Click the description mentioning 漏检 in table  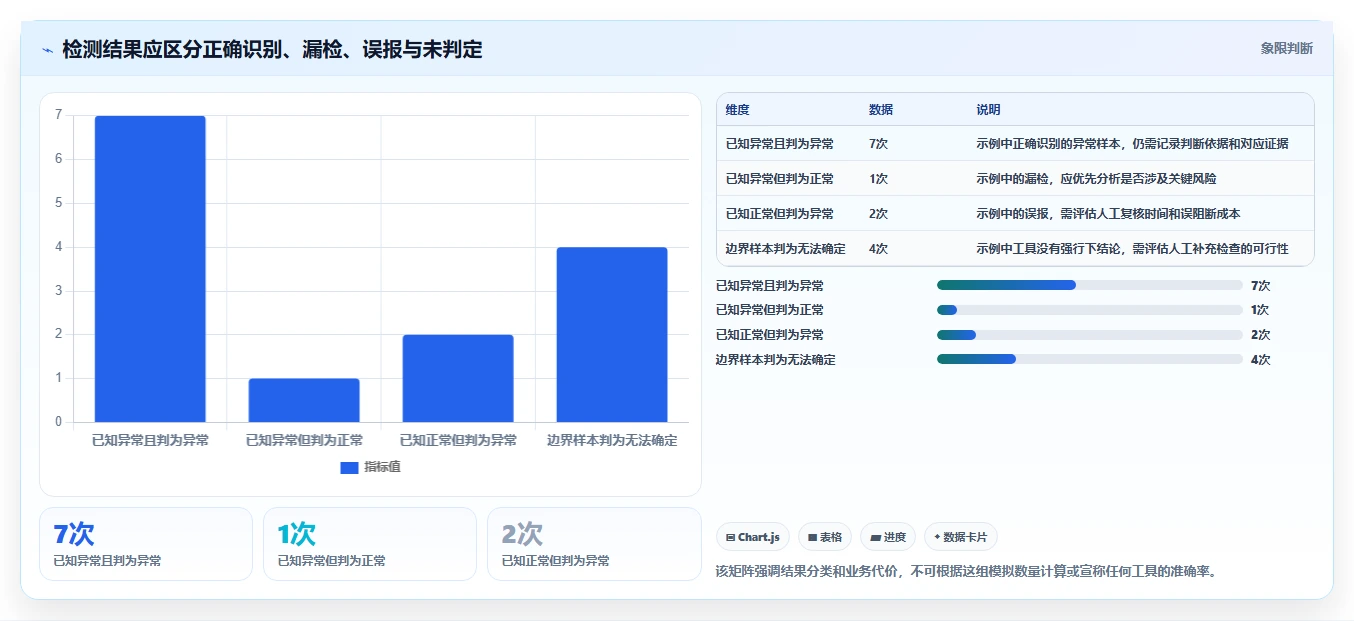[1096, 179]
